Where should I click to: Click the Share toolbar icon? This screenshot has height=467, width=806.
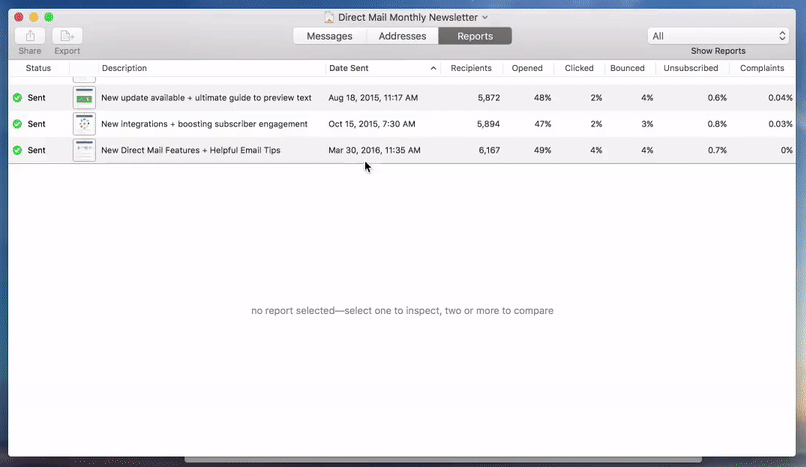tap(30, 36)
